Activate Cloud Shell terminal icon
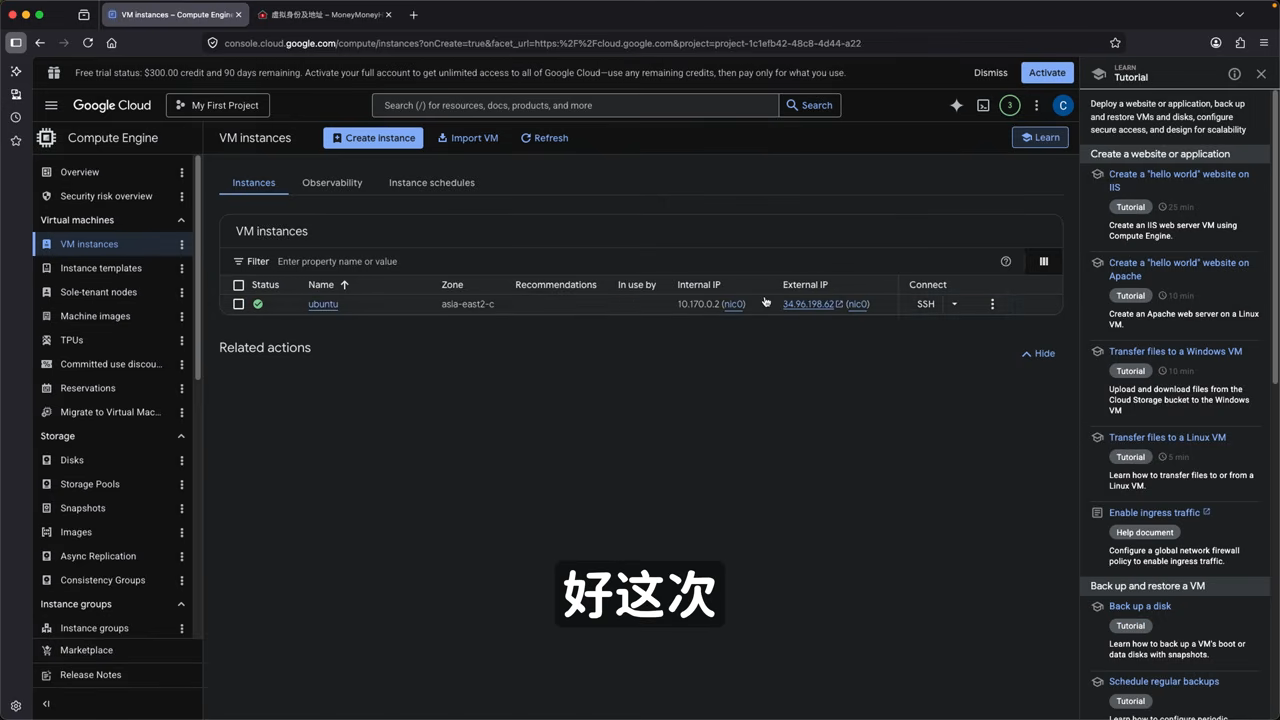The width and height of the screenshot is (1280, 720). tap(983, 105)
